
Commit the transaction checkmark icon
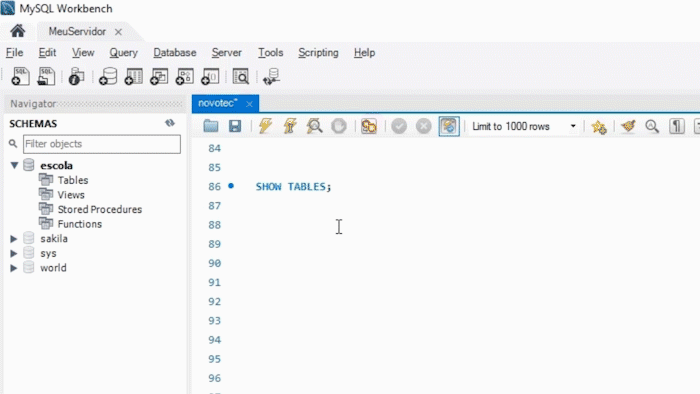coord(399,126)
